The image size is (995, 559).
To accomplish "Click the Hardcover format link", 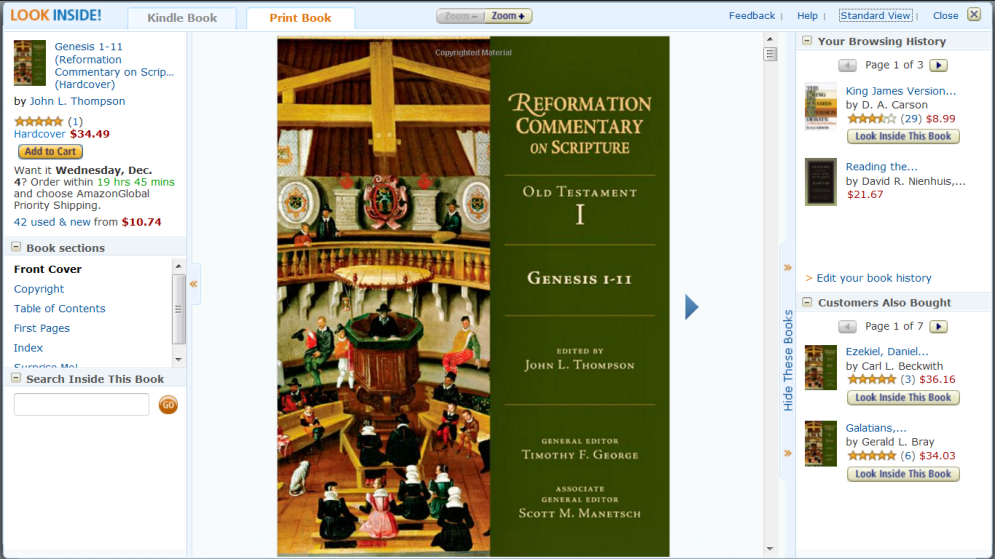I will (39, 134).
